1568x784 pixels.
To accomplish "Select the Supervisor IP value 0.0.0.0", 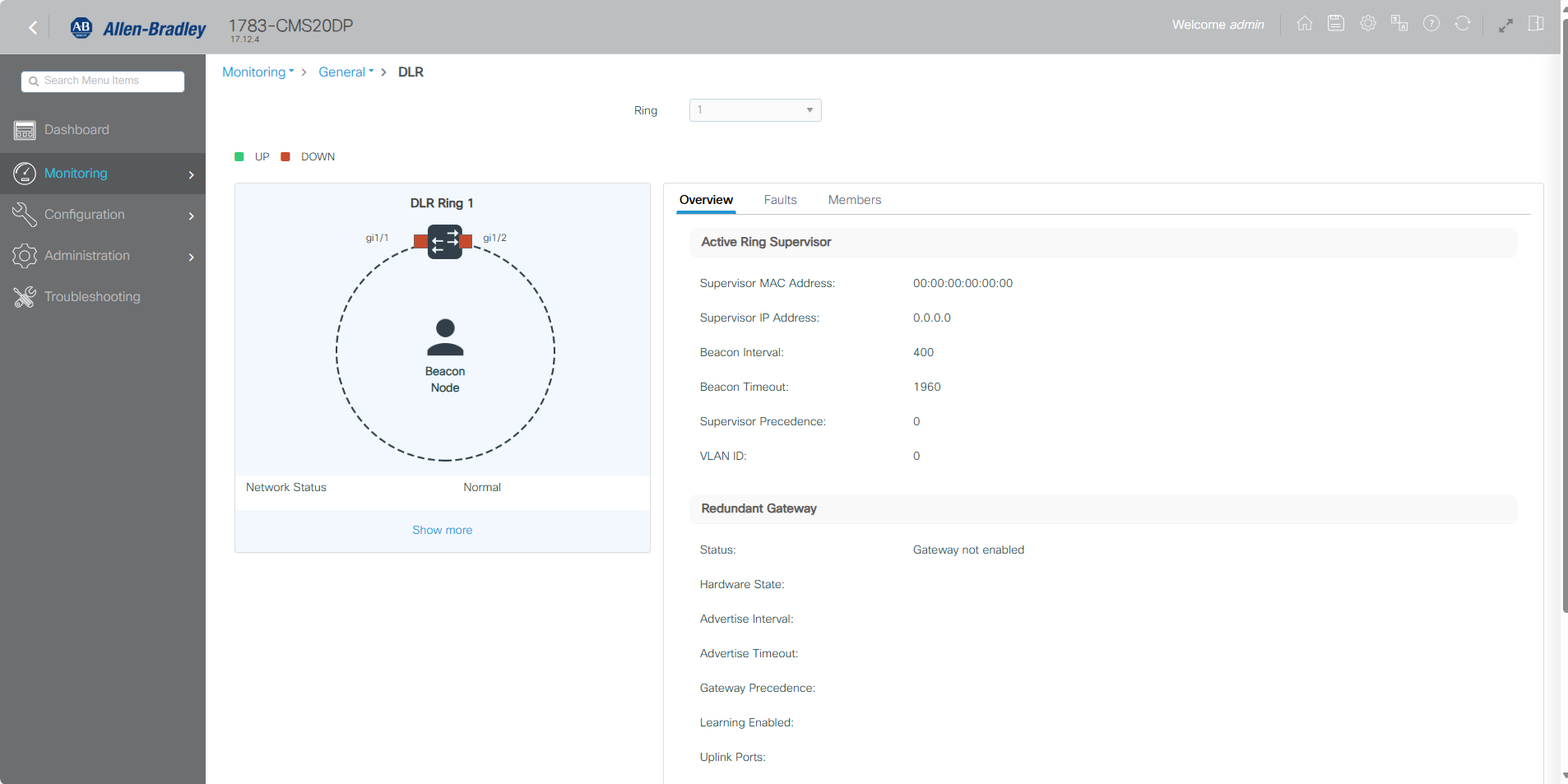I will pos(932,318).
